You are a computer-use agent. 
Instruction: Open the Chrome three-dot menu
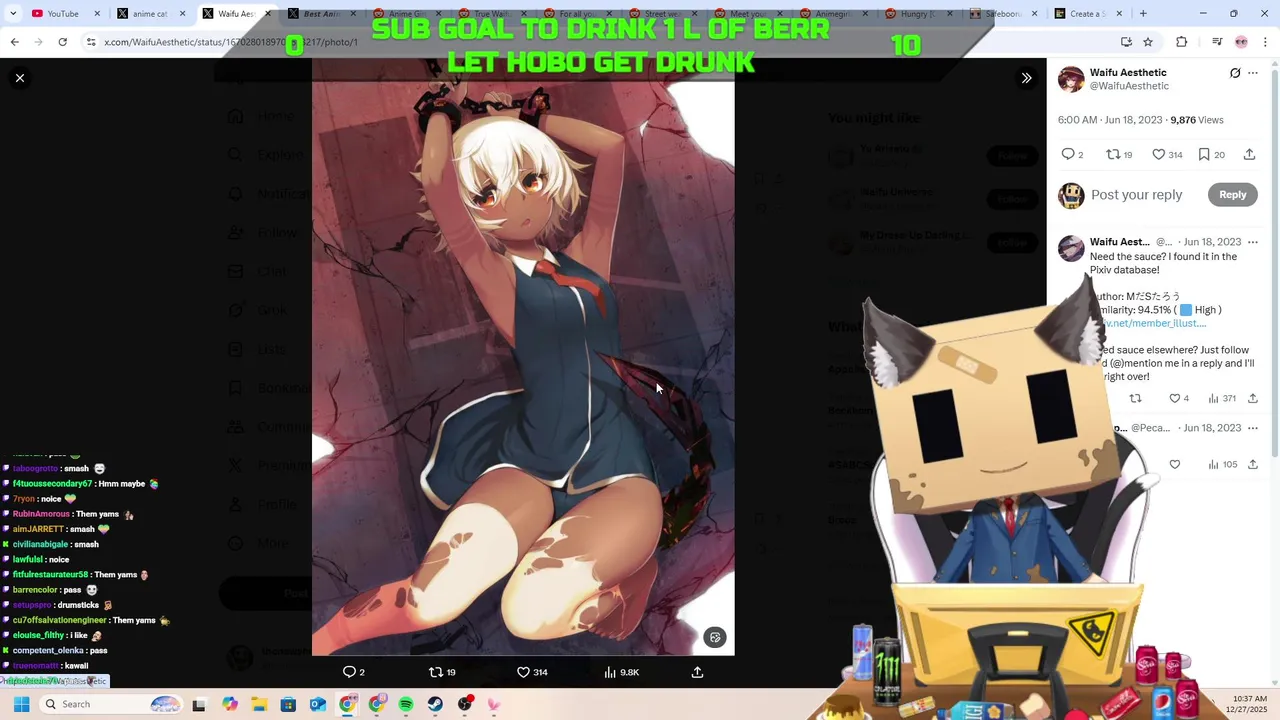(1265, 42)
